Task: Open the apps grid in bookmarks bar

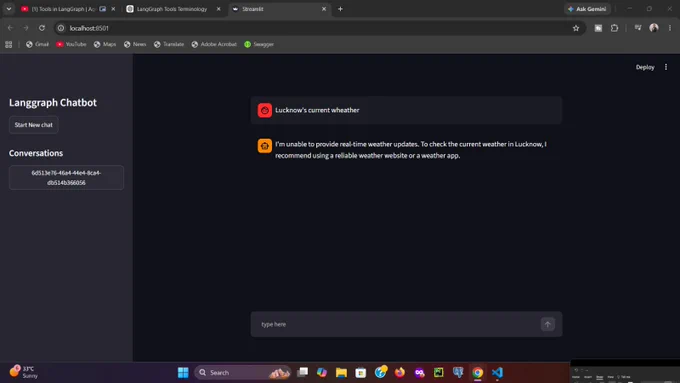Action: coord(9,44)
